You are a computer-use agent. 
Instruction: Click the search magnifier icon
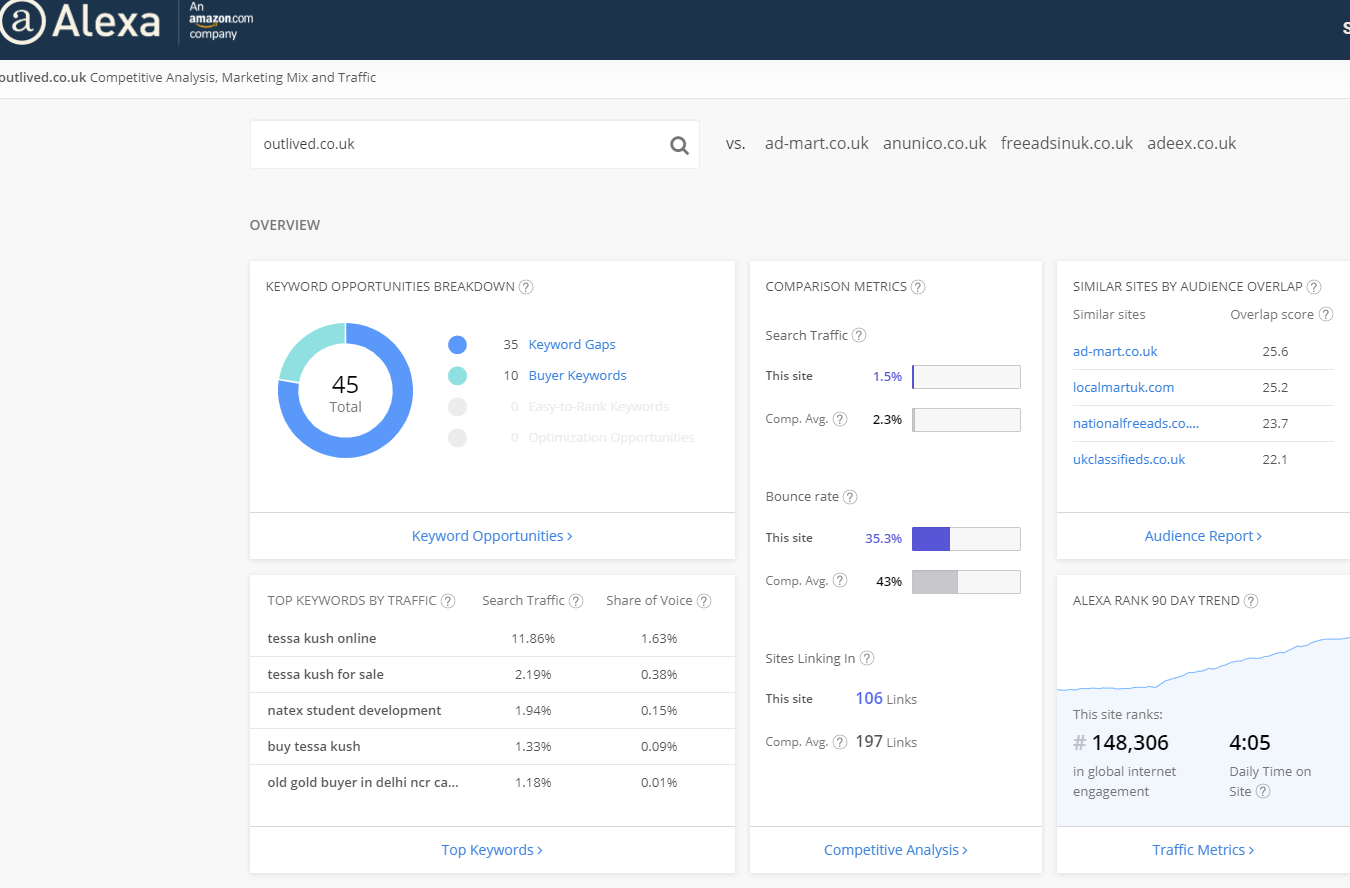pos(679,145)
